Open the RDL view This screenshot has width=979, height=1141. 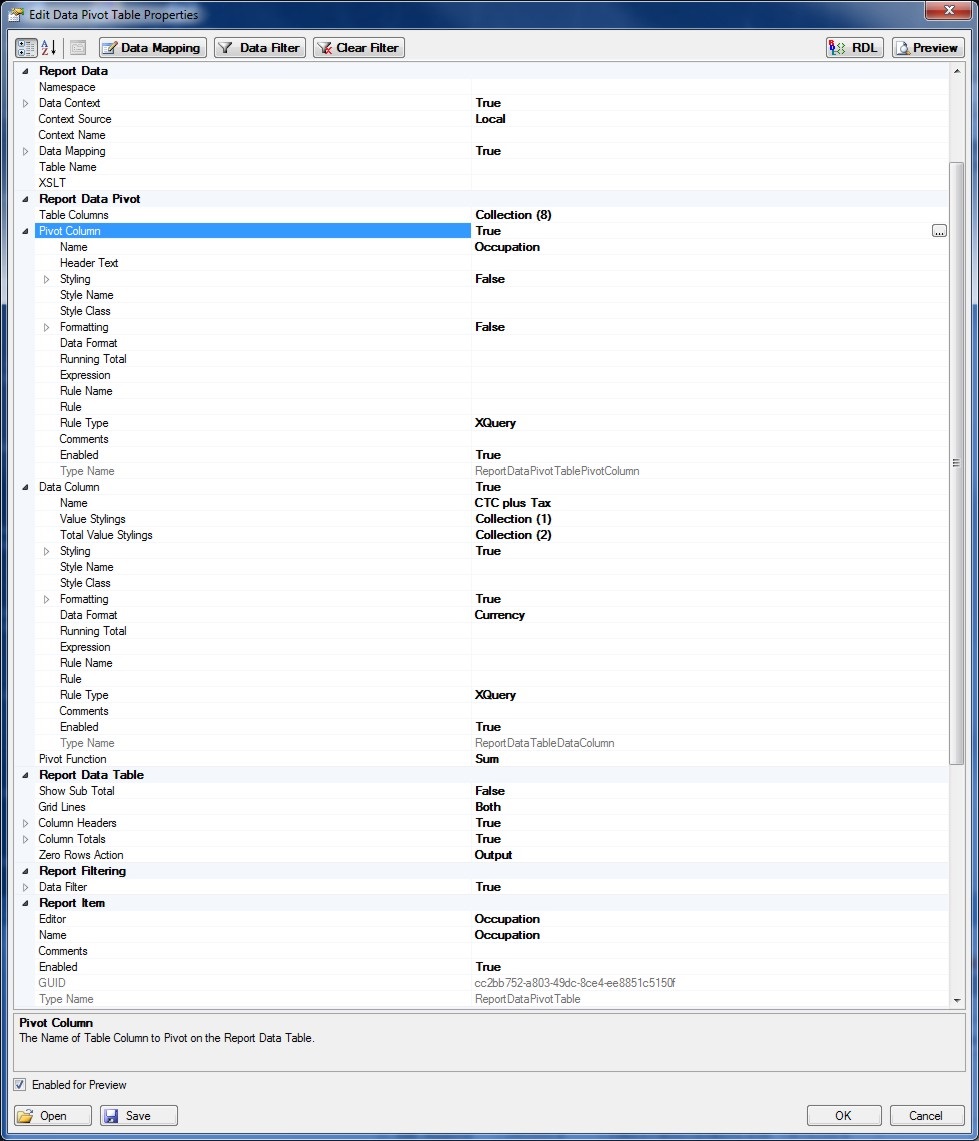[855, 48]
